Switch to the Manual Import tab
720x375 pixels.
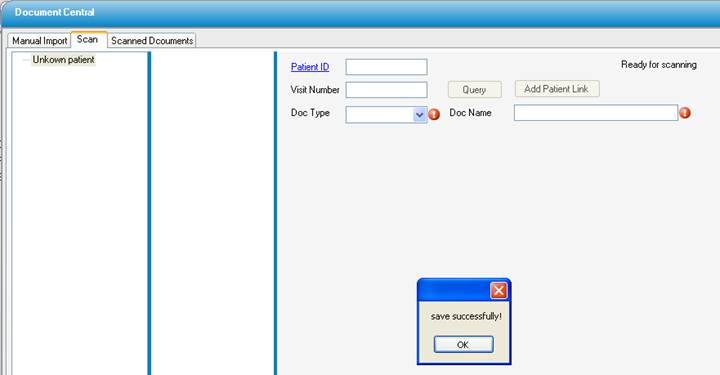click(x=39, y=40)
